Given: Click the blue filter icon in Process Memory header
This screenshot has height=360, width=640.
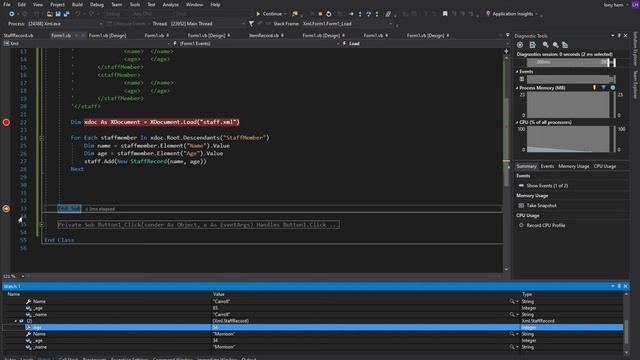Looking at the screenshot, I should tap(604, 88).
